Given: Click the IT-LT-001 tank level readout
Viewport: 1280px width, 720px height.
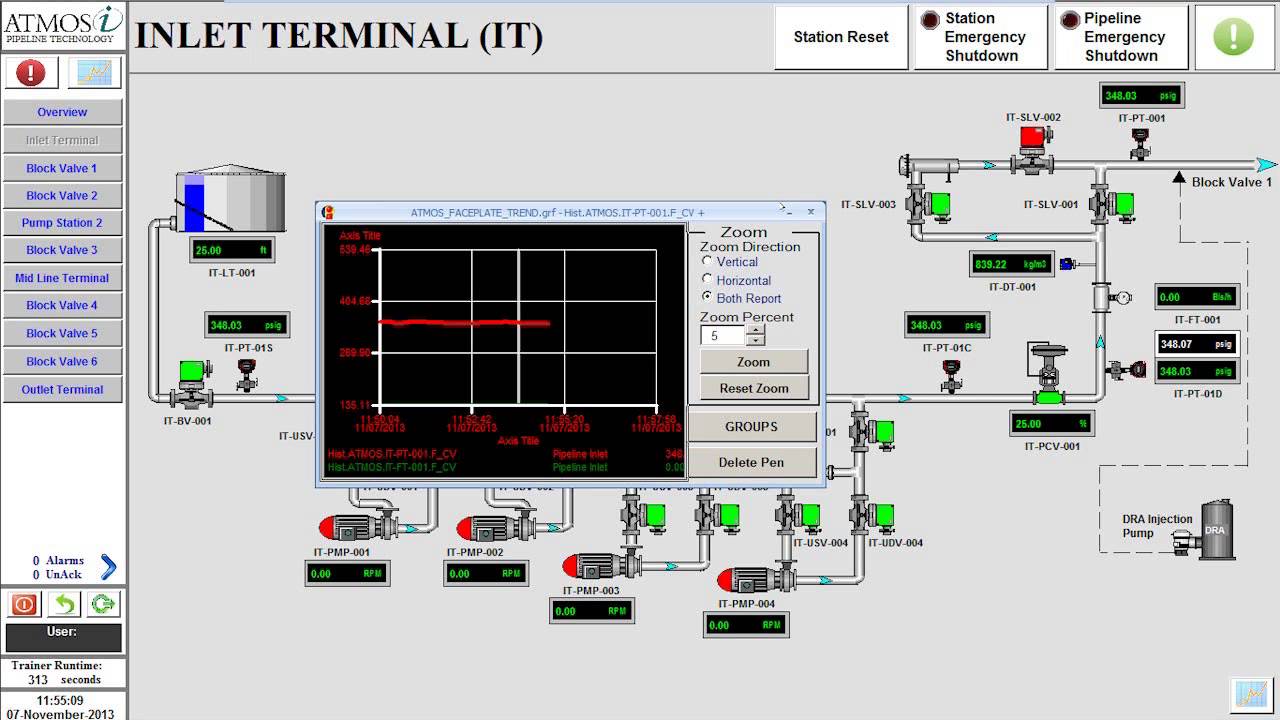Looking at the screenshot, I should [231, 250].
